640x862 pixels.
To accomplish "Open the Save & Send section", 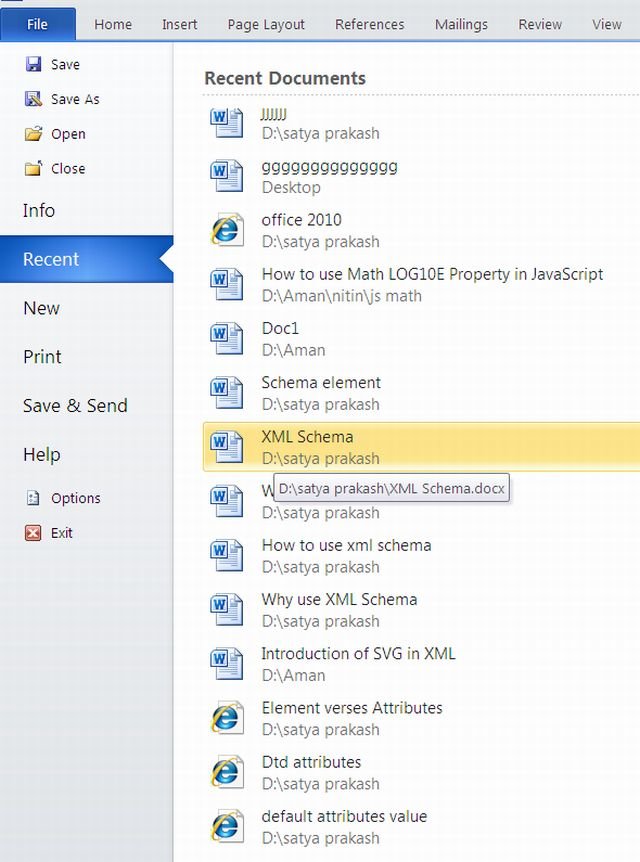I will (x=75, y=406).
